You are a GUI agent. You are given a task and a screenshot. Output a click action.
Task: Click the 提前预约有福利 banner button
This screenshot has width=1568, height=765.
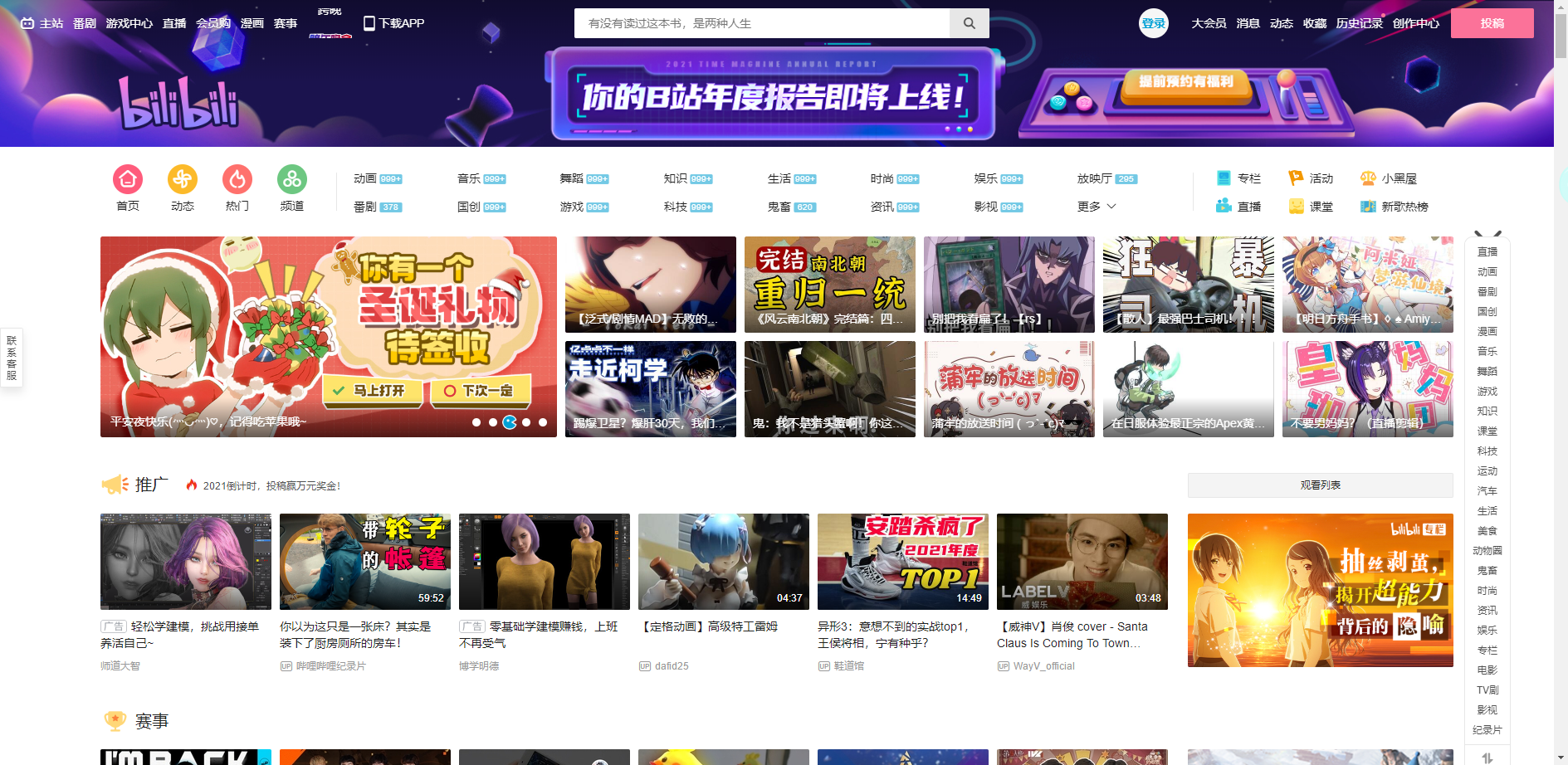[x=1186, y=84]
